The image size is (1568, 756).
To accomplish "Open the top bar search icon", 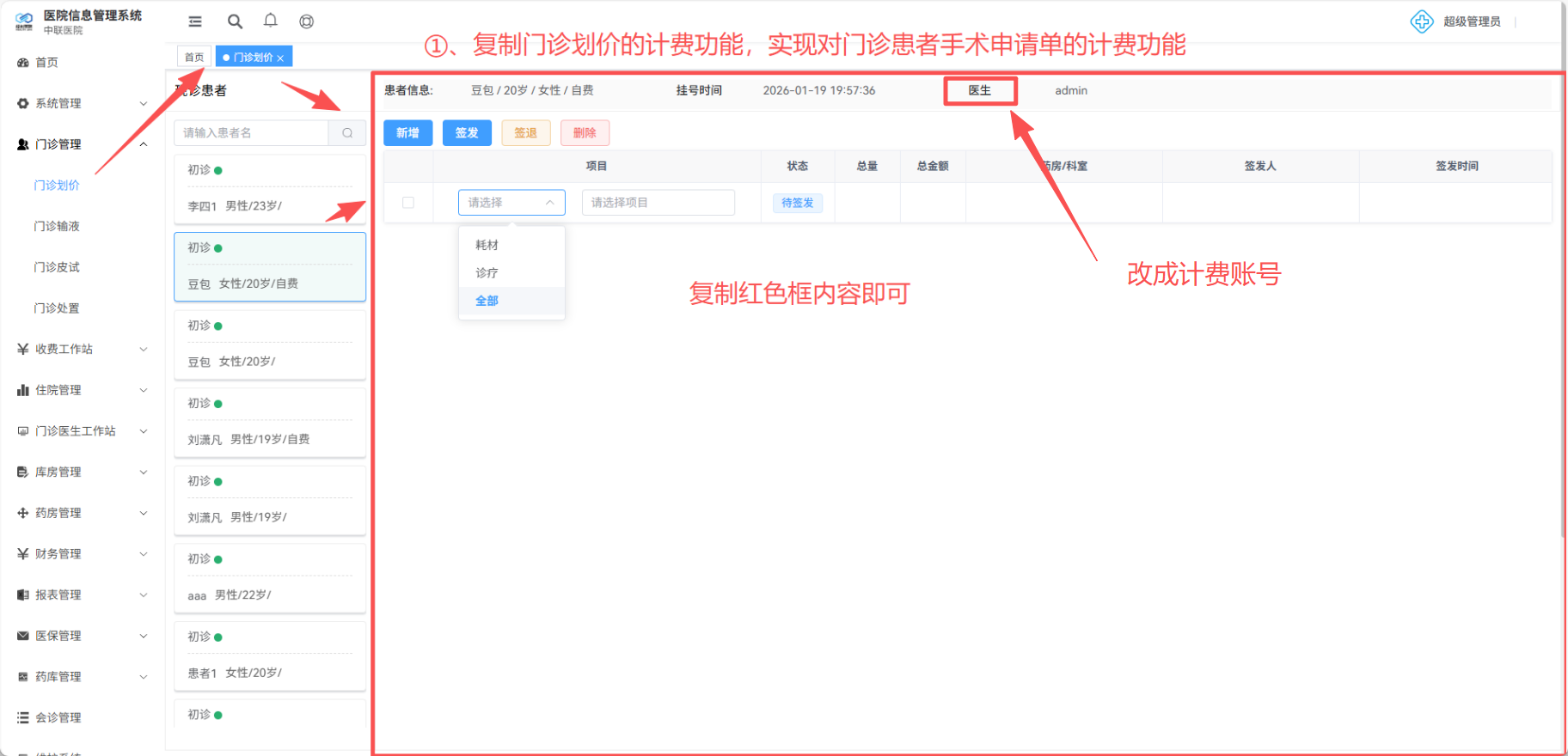I will (235, 21).
